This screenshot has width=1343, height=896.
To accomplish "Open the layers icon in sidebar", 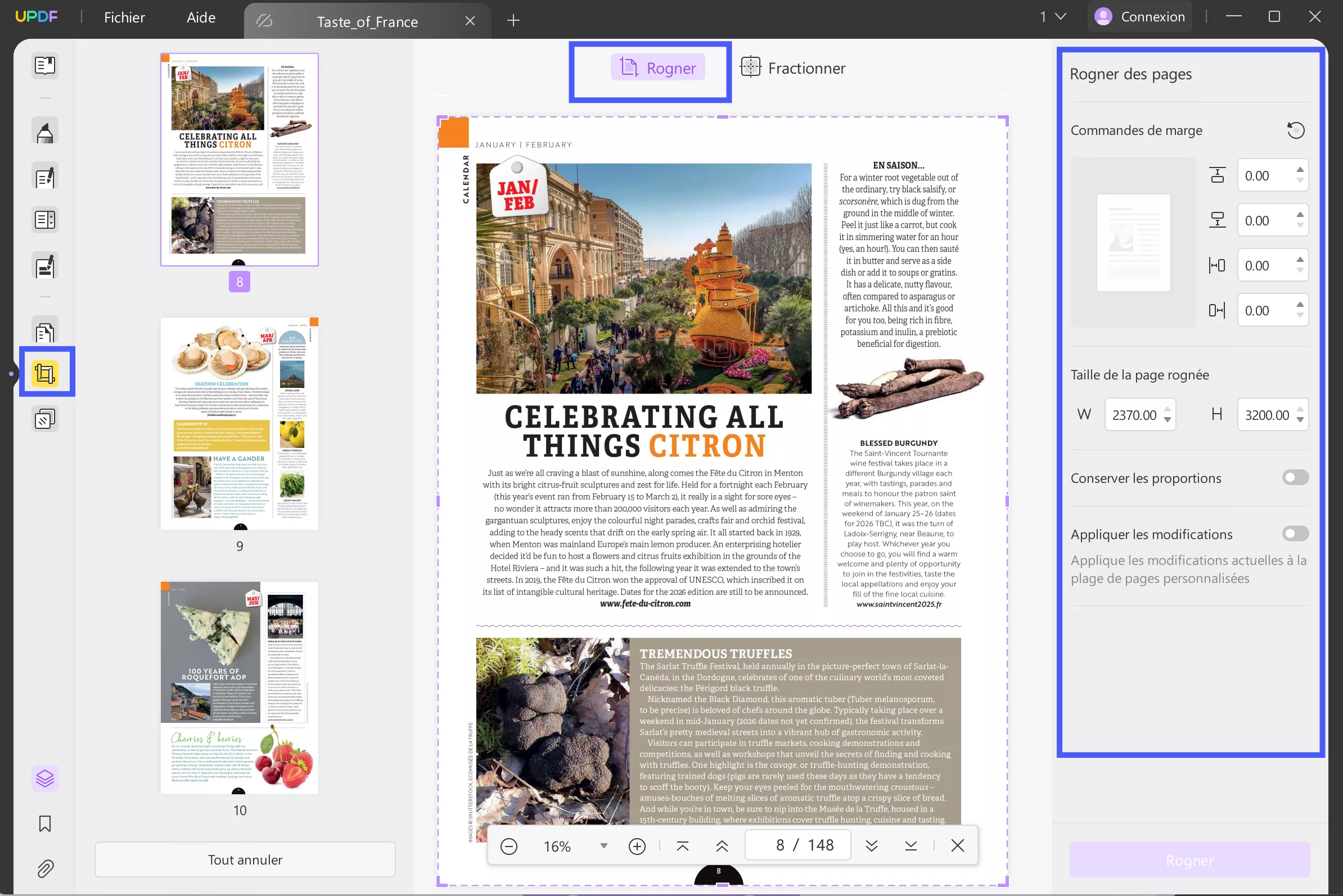I will [x=44, y=779].
